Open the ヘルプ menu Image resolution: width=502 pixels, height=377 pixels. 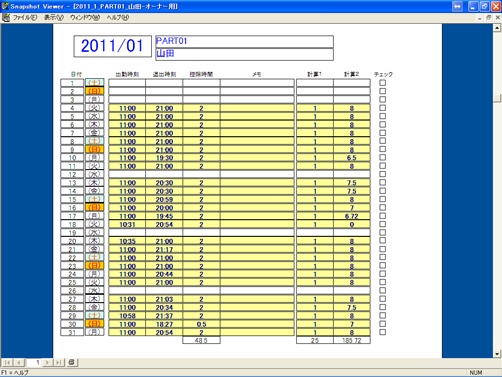point(118,18)
